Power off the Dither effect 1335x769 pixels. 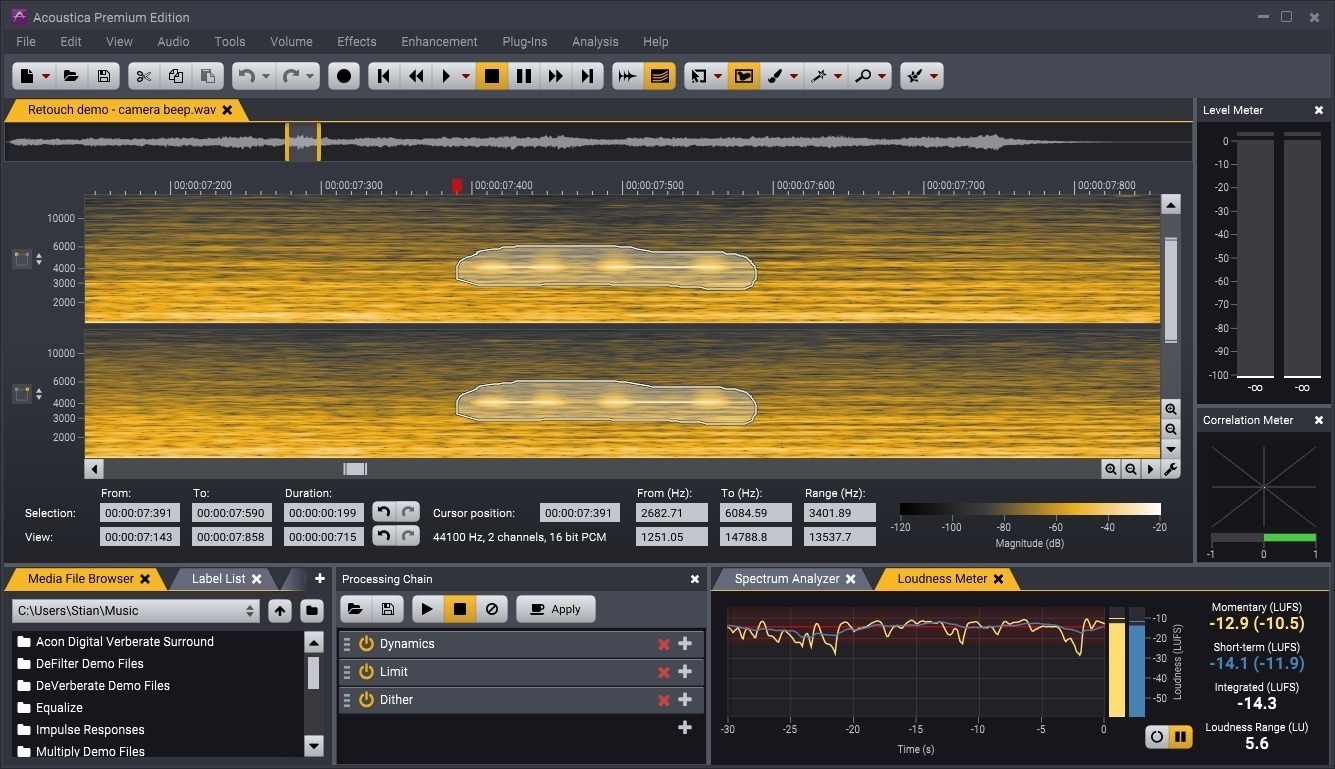tap(366, 699)
